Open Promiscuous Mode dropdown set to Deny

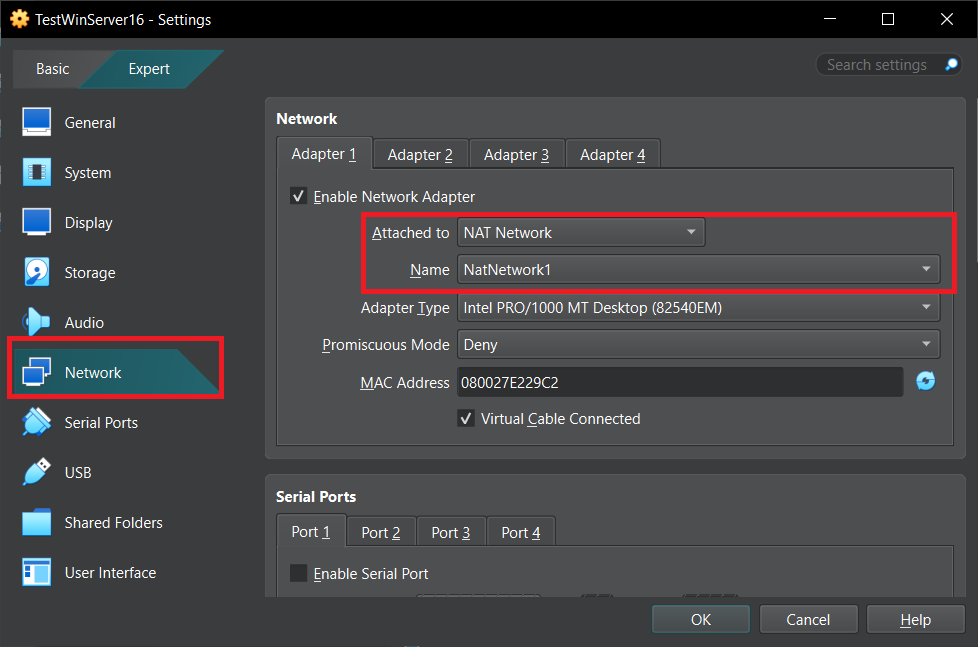tap(698, 345)
